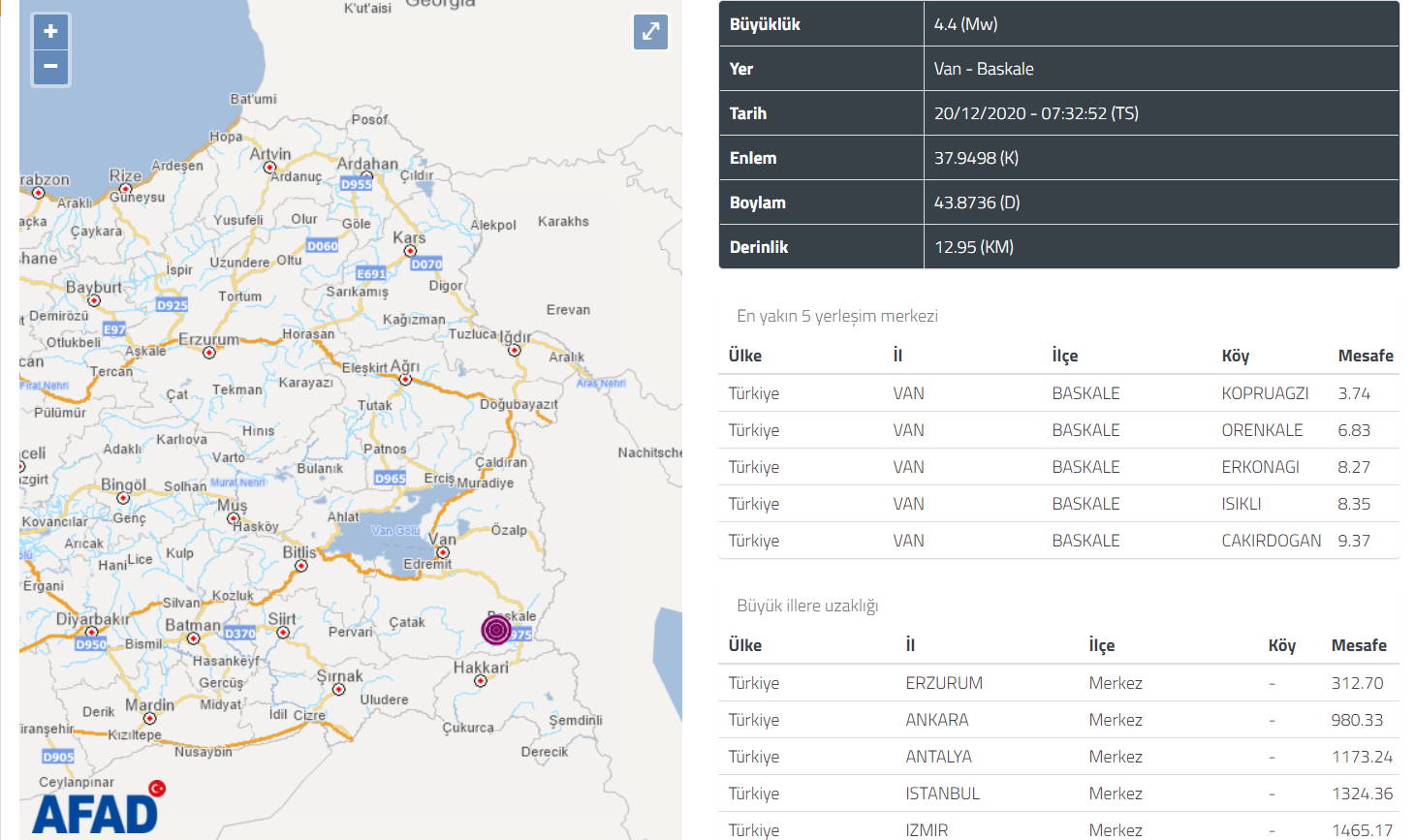
Task: Select the CAKIRDOGAN village entry
Action: (x=1271, y=541)
